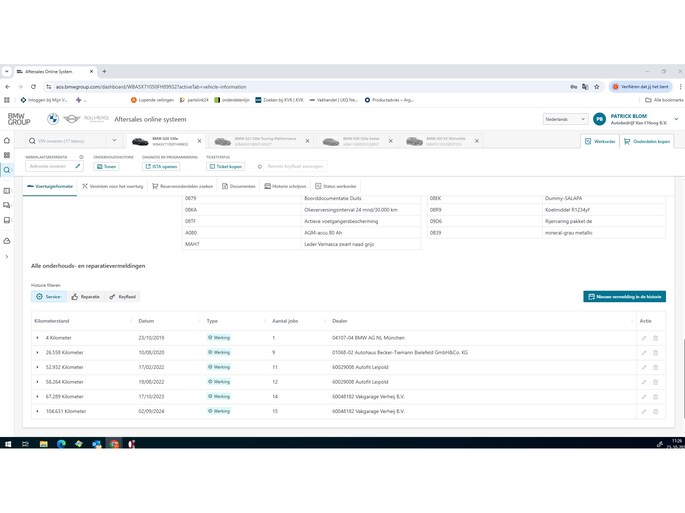Open the Nederlands language dropdown
The height and width of the screenshot is (513, 685).
[564, 119]
